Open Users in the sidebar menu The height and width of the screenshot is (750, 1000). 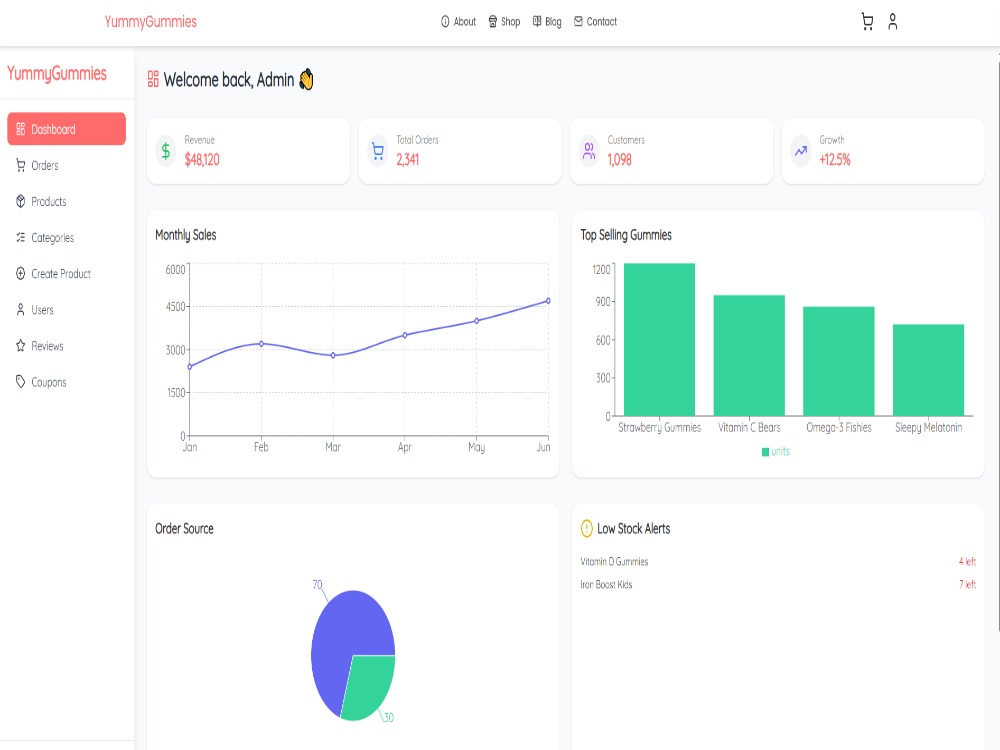[x=66, y=310]
